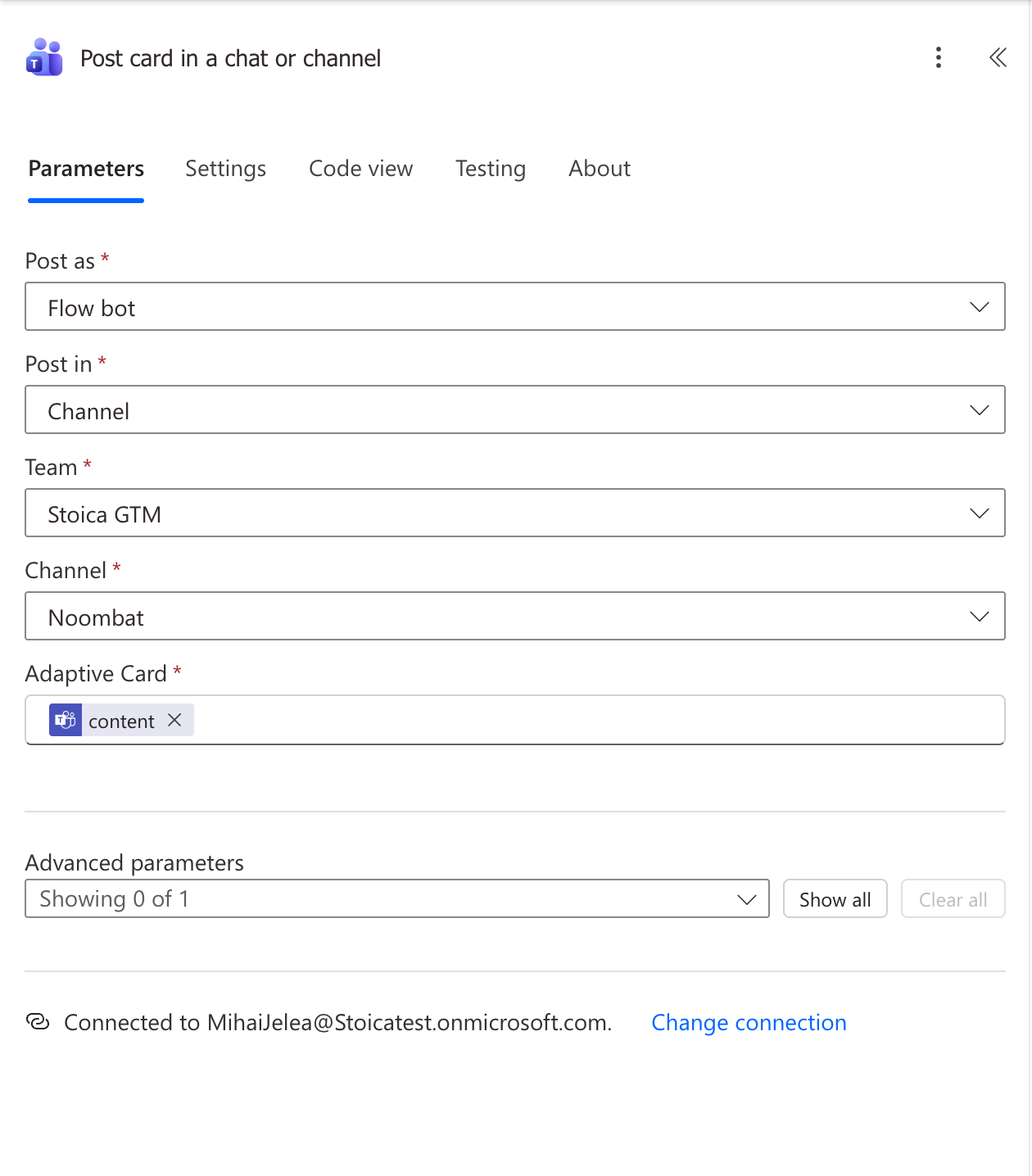The image size is (1032, 1176).
Task: Click the Advanced parameters label
Action: pos(134,862)
